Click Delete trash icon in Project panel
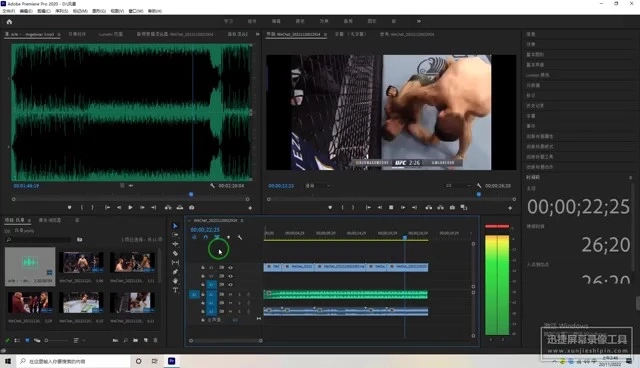640x368 pixels. [x=156, y=340]
